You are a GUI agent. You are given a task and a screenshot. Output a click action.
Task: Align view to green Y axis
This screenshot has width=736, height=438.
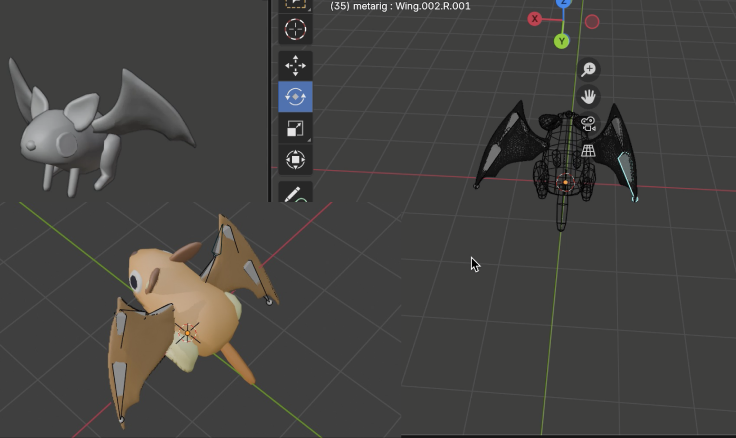pyautogui.click(x=561, y=41)
